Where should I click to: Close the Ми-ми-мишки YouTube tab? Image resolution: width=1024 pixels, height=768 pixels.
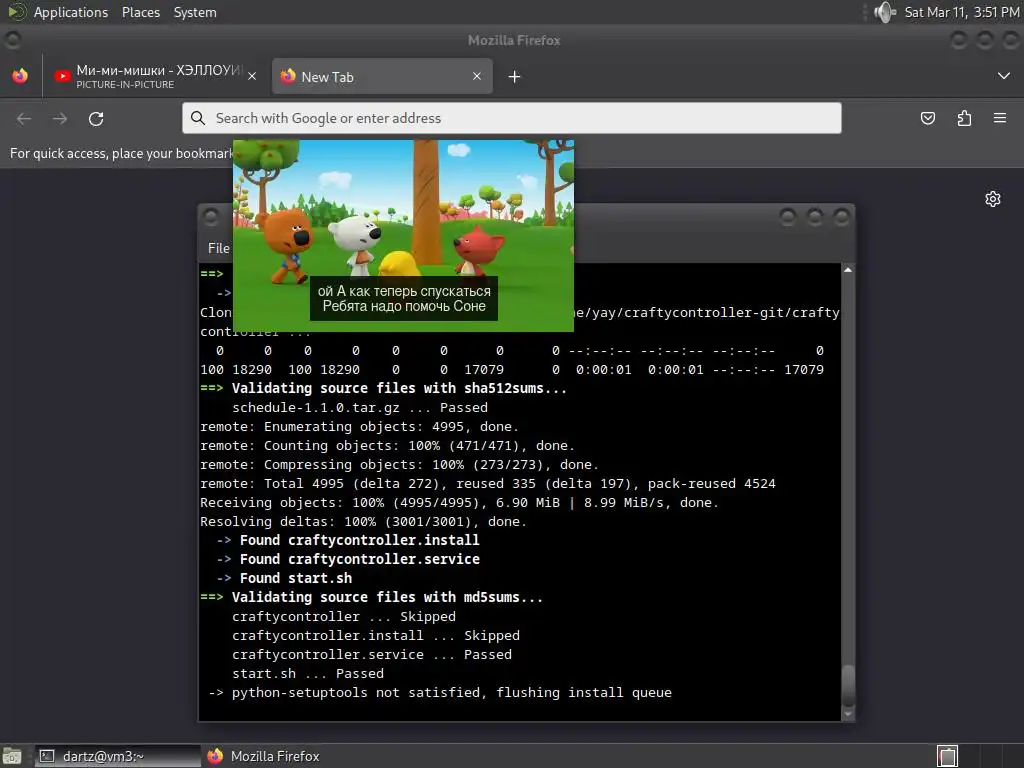(252, 76)
